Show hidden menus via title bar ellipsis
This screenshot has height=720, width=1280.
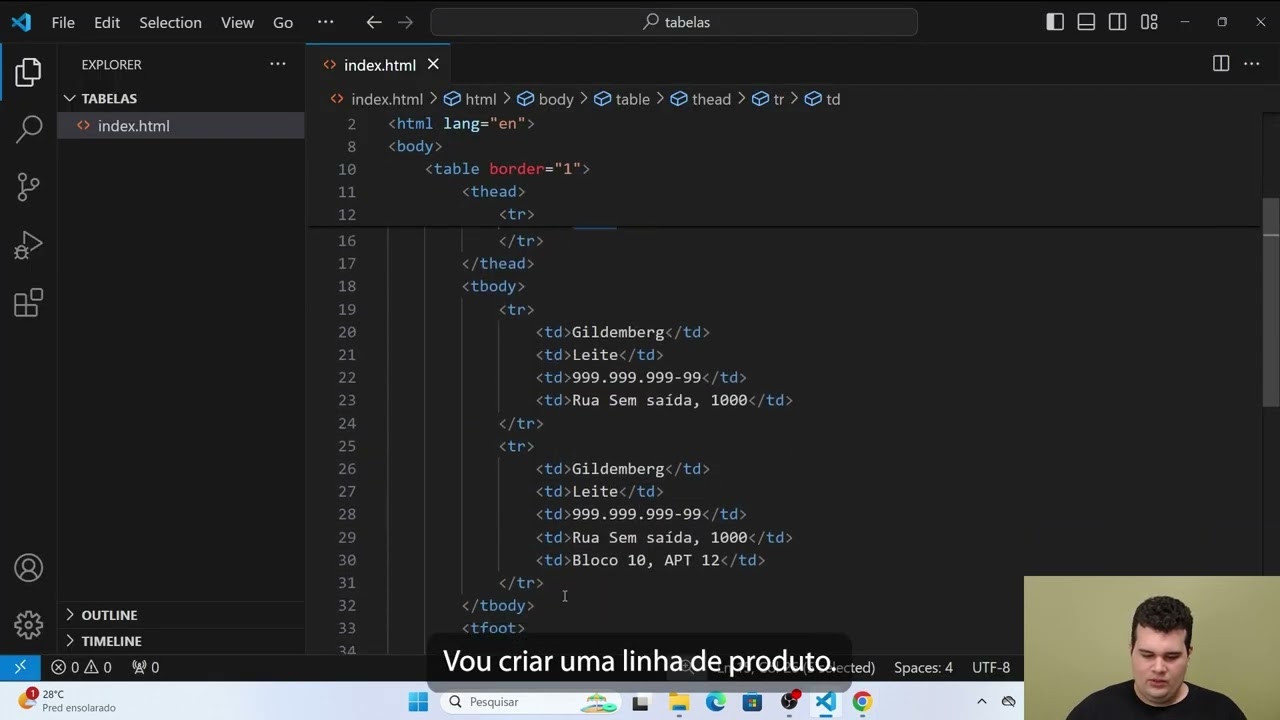(x=326, y=22)
